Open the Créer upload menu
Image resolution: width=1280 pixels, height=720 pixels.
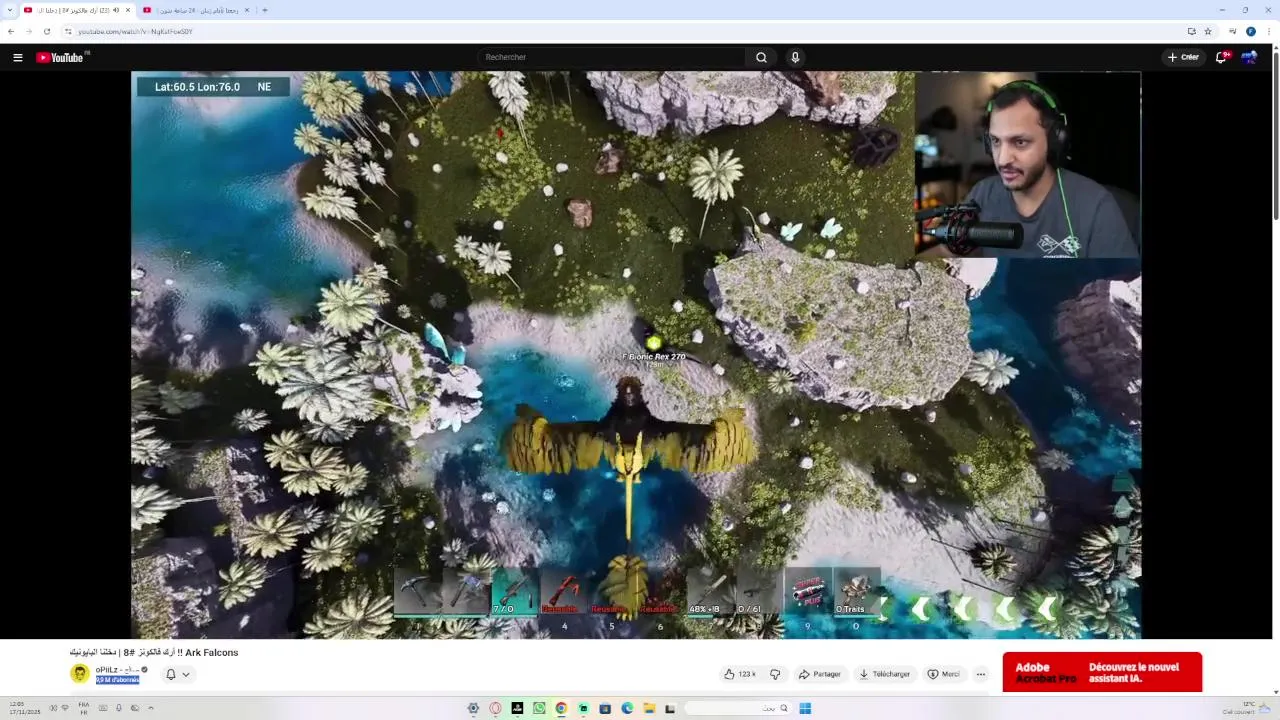tap(1183, 57)
